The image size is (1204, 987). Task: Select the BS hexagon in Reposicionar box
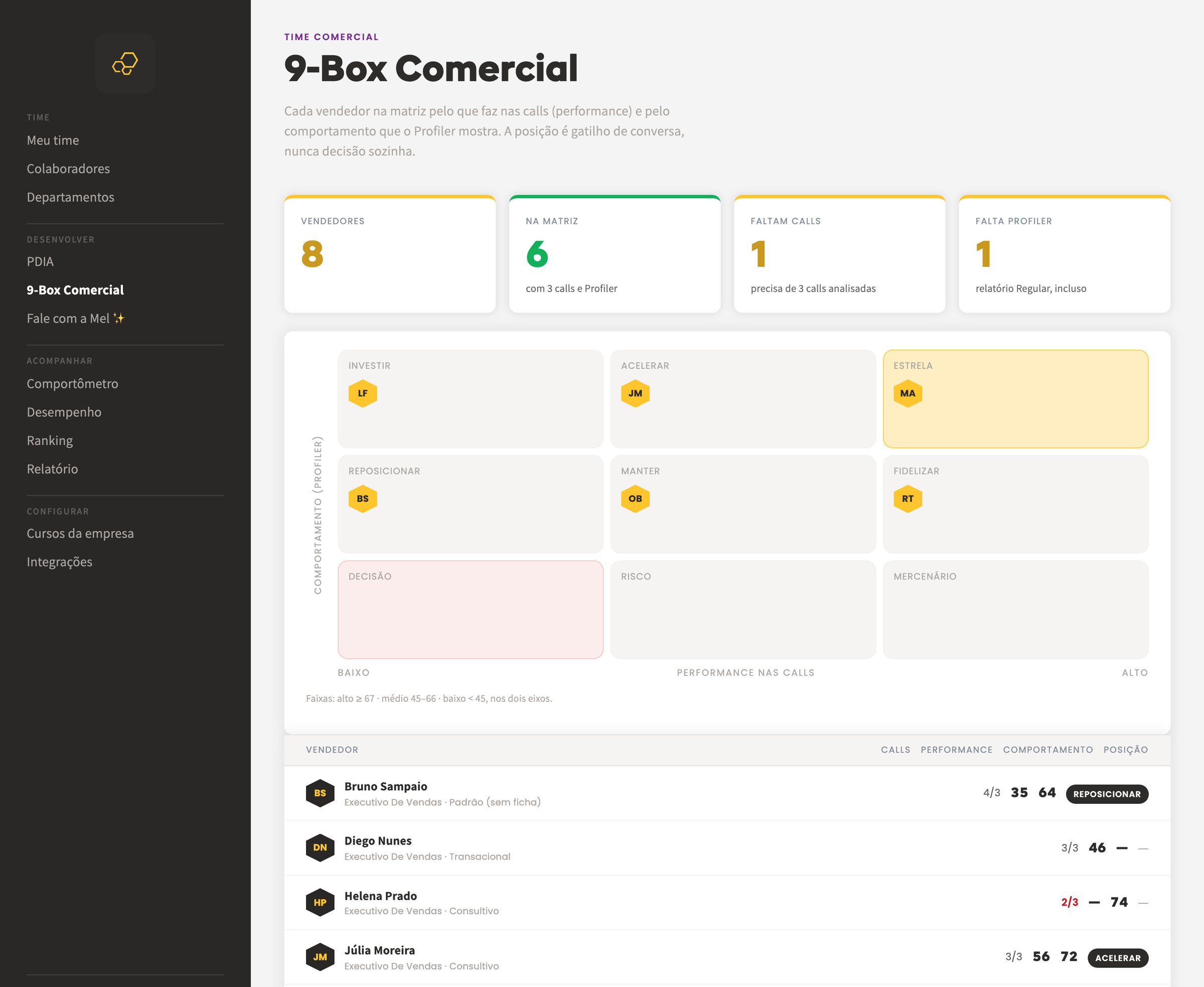(363, 499)
